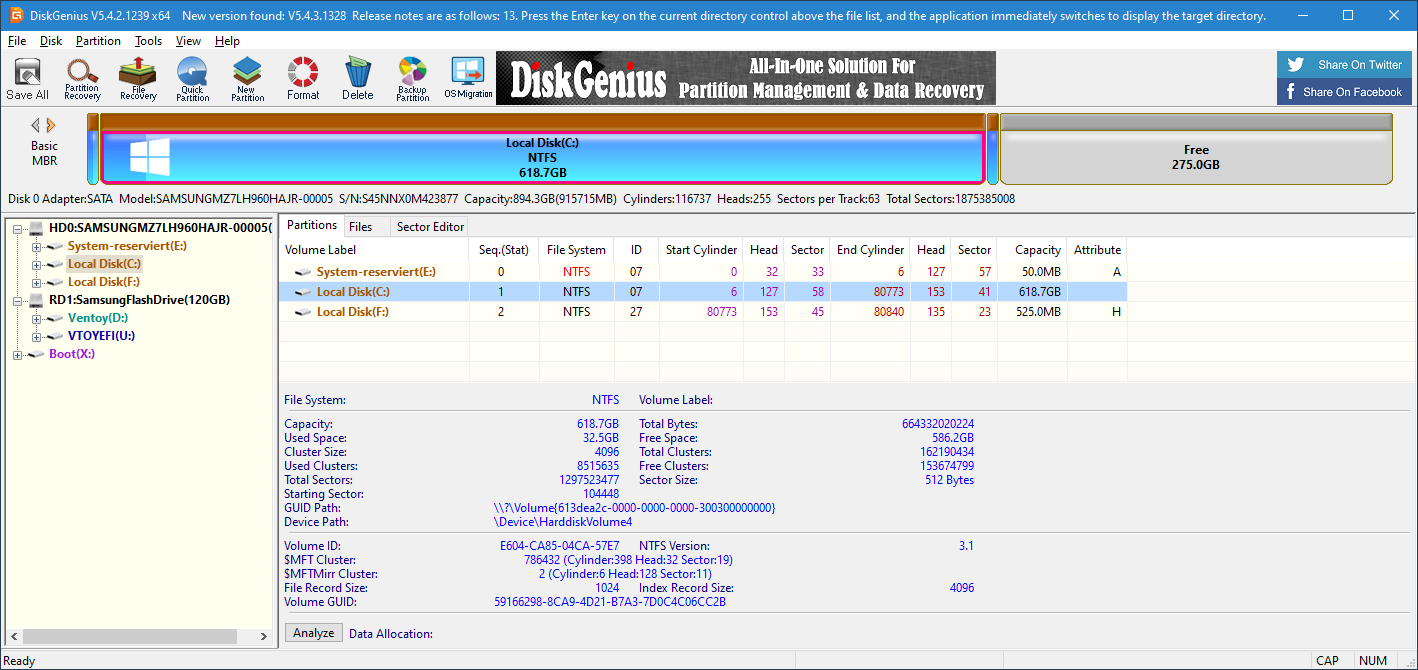Click tree scrollbar left arrow
This screenshot has height=670, width=1418.
[14, 636]
